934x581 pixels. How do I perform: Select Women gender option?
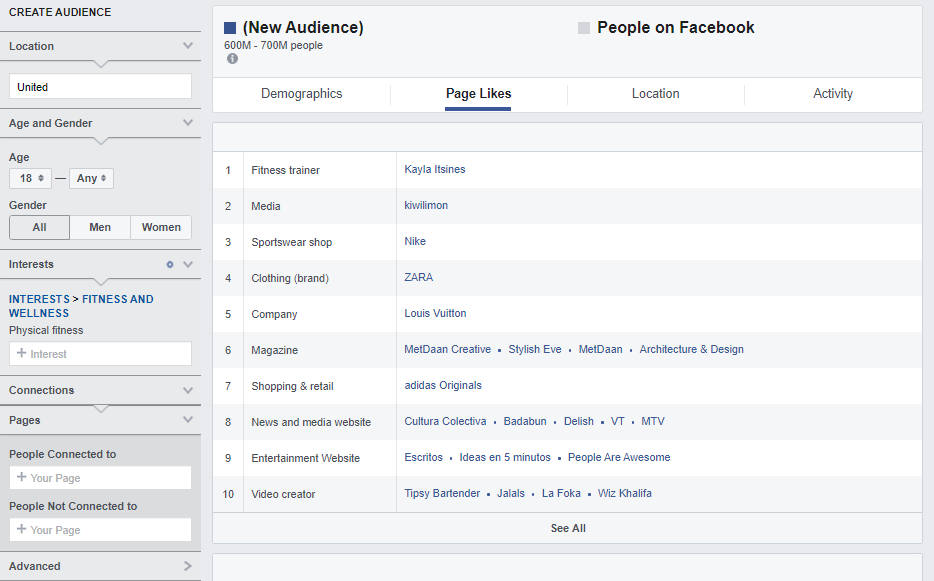(161, 227)
